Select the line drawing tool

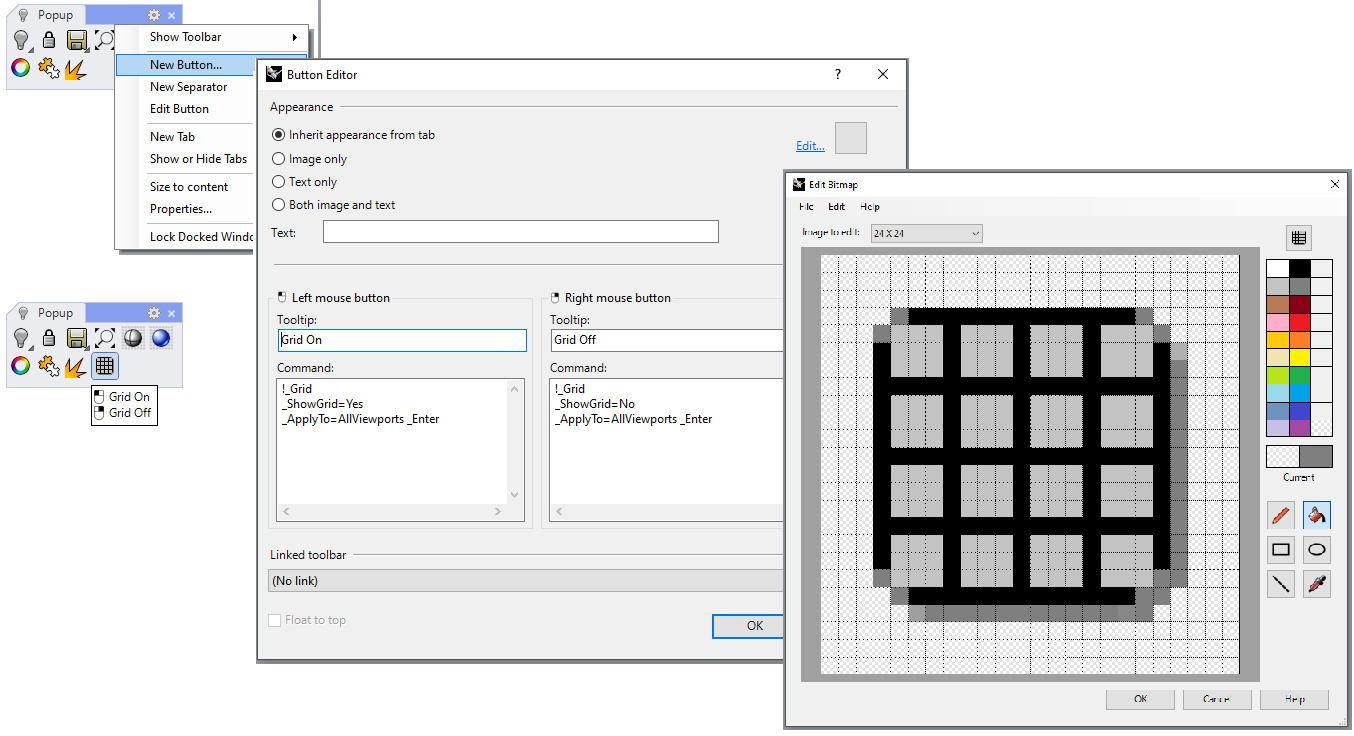(x=1280, y=583)
